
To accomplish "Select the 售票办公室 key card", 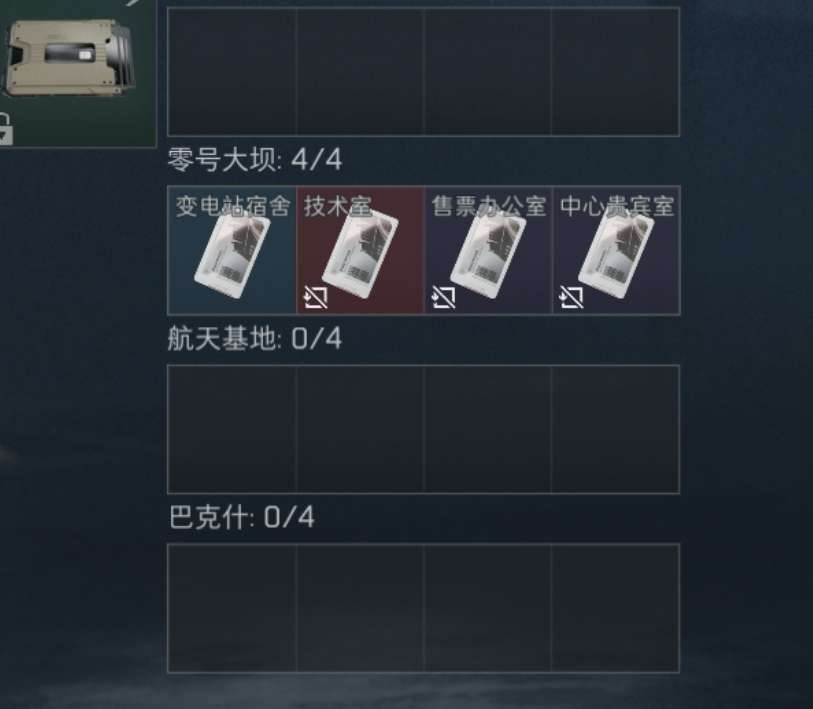I will pyautogui.click(x=488, y=250).
